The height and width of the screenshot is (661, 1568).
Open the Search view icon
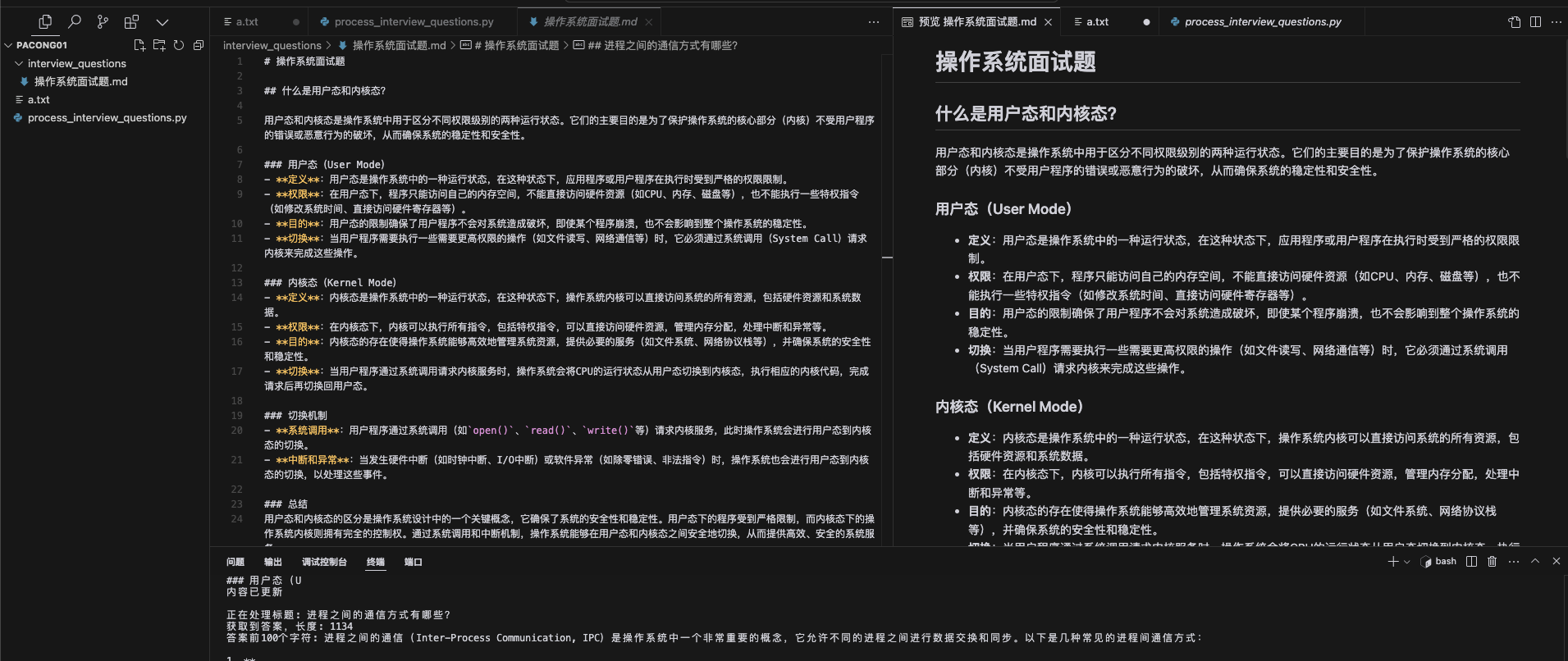click(74, 22)
